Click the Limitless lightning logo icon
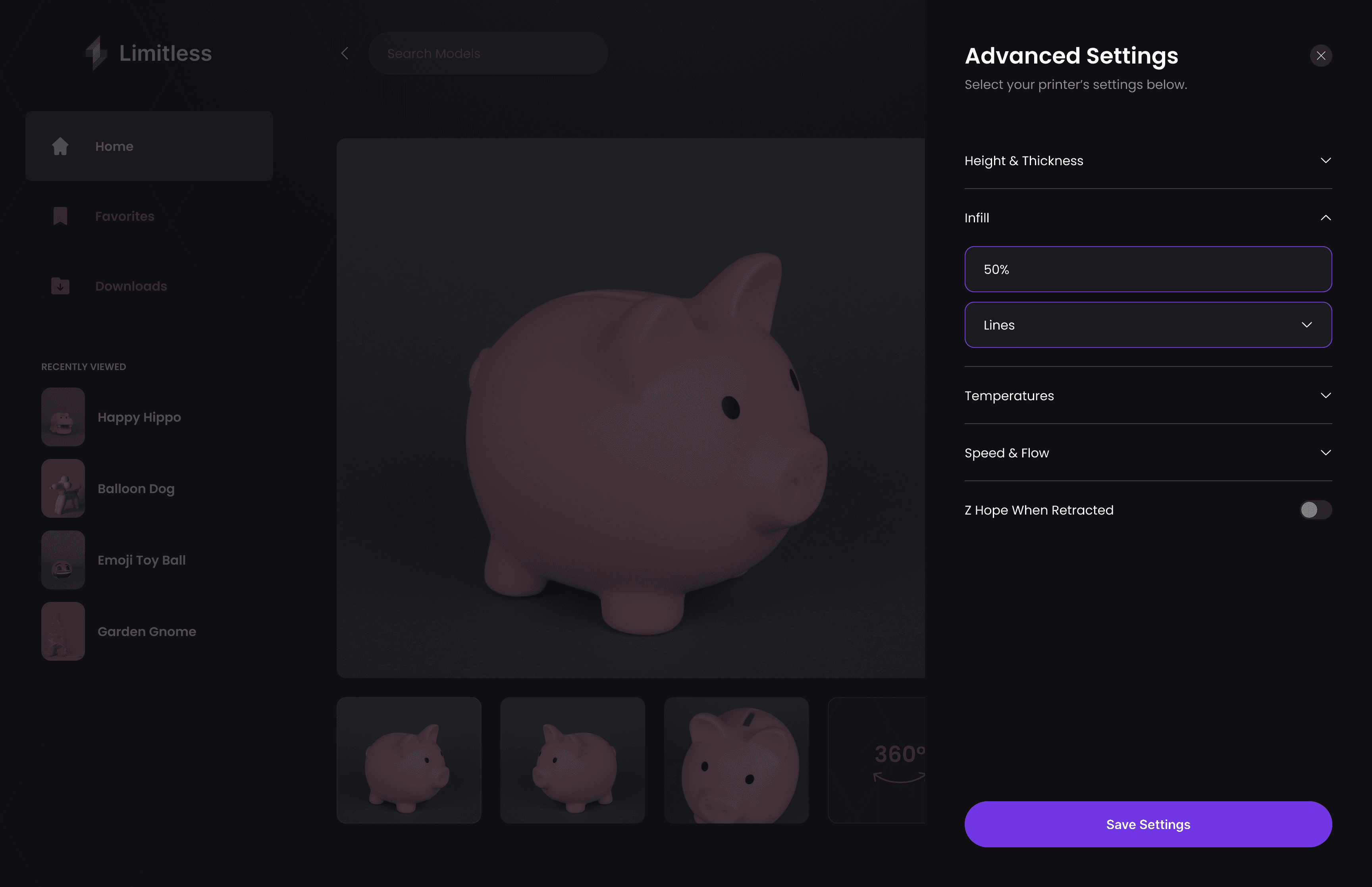The width and height of the screenshot is (1372, 887). [96, 53]
